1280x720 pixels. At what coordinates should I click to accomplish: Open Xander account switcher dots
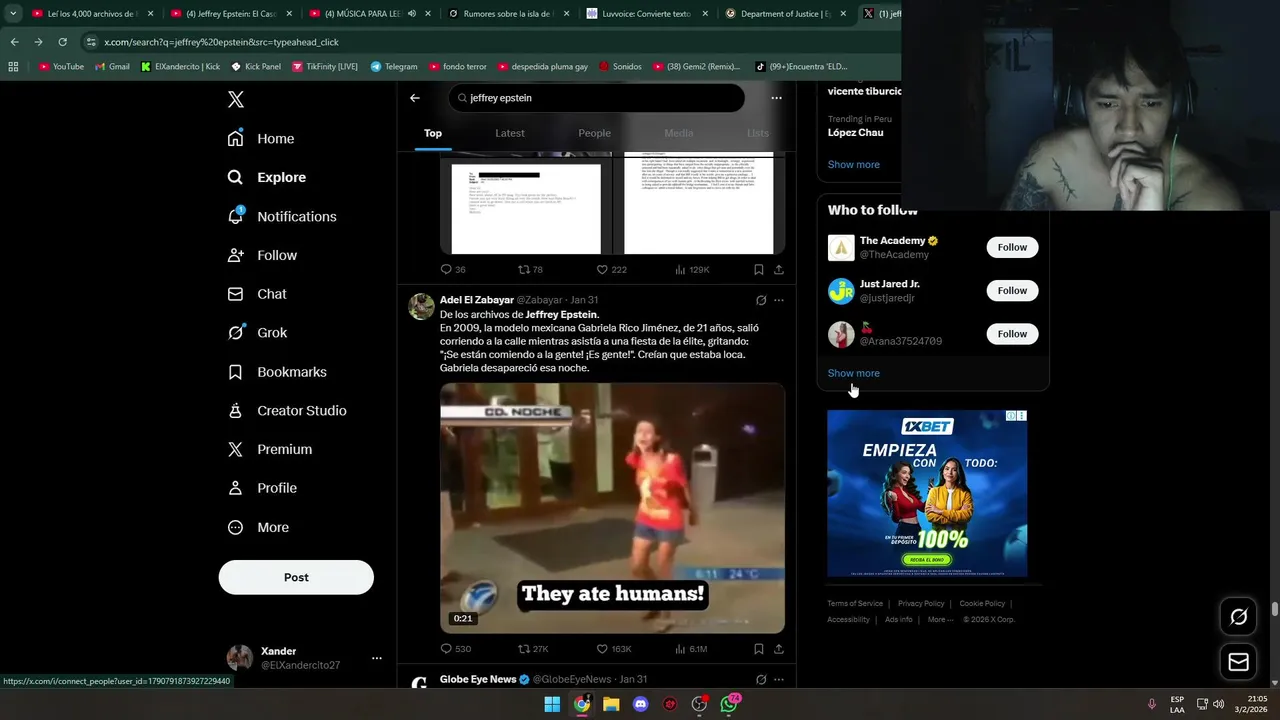(x=377, y=658)
